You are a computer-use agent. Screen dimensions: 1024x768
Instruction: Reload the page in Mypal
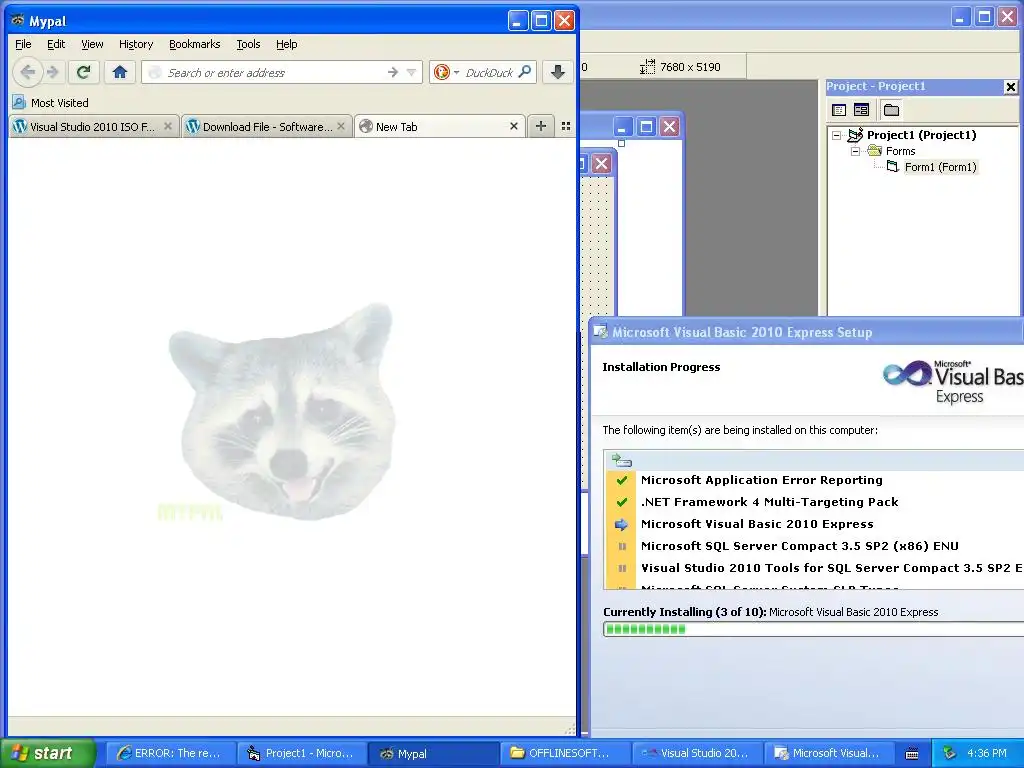click(83, 72)
